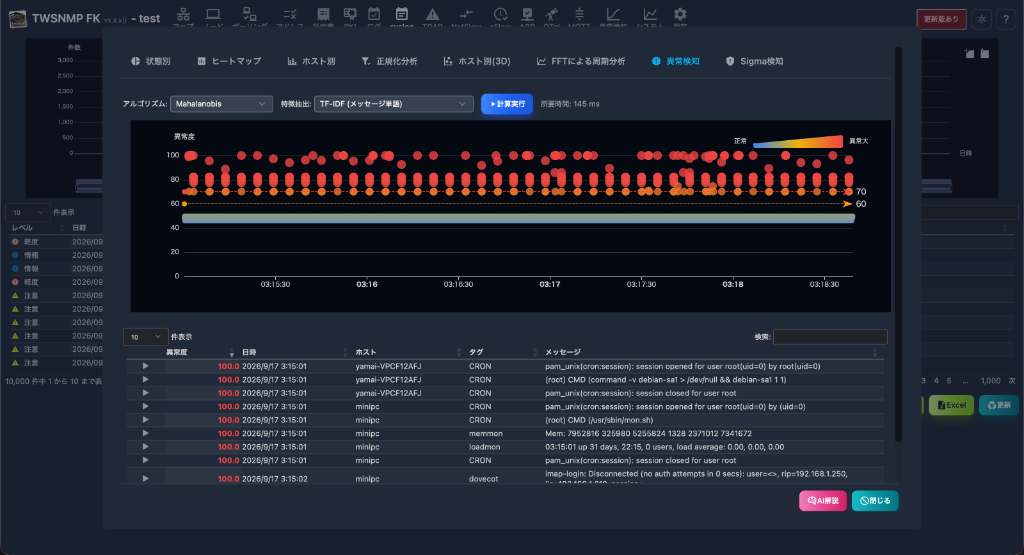This screenshot has width=1024, height=555.
Task: Click the second chart tool icon in background
Action: tap(985, 54)
